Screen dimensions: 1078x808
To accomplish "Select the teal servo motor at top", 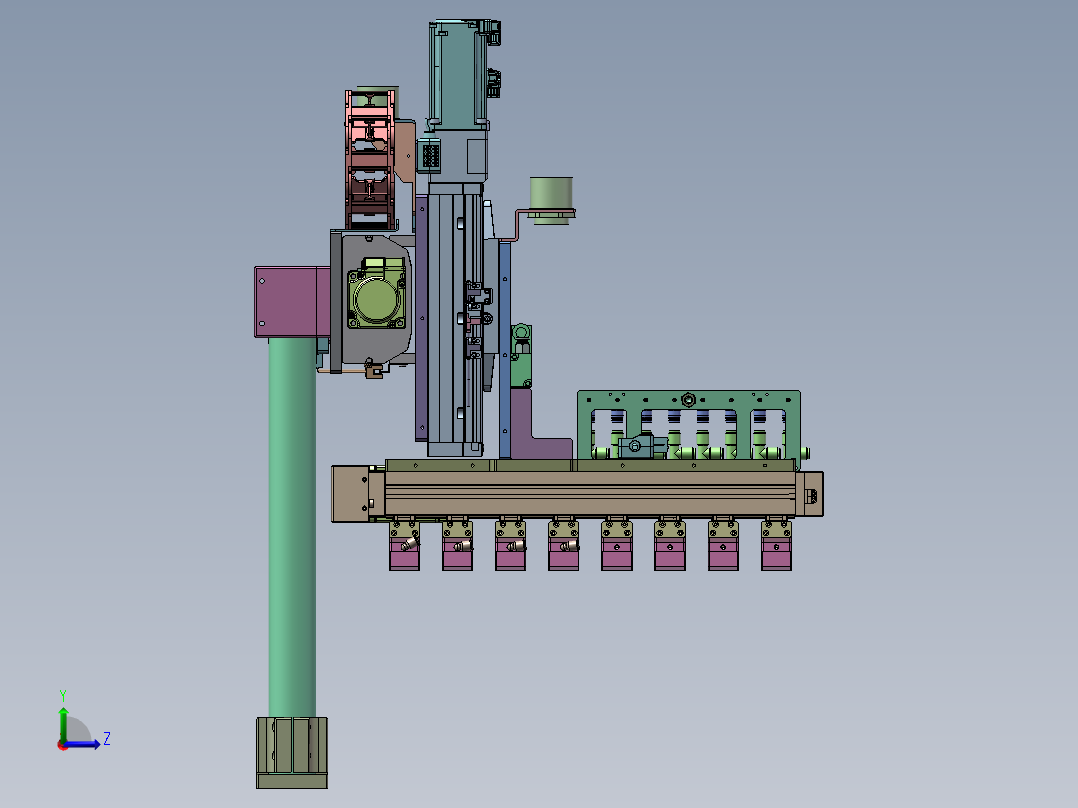I will pos(459,74).
